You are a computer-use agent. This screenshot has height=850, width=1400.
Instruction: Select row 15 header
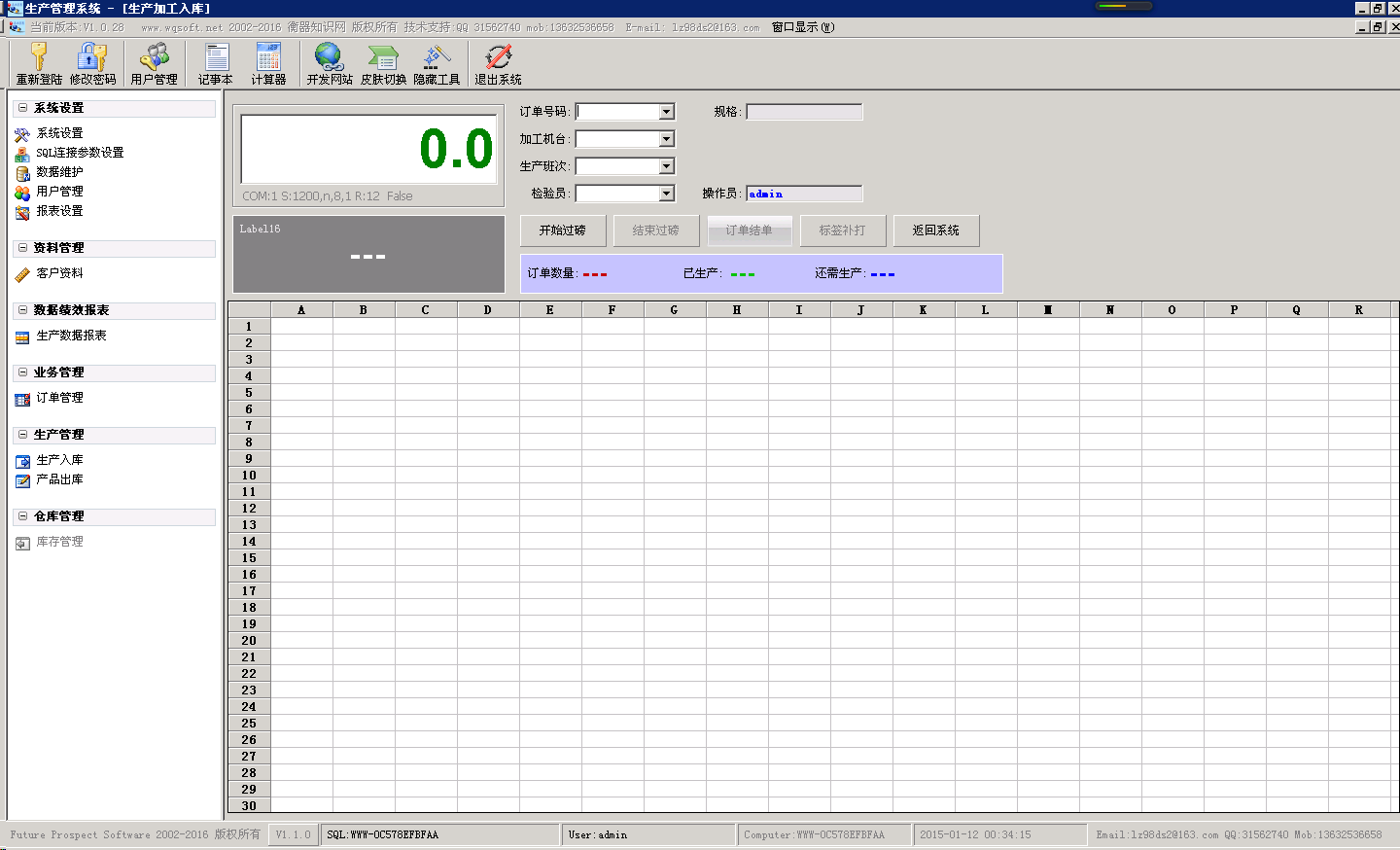pyautogui.click(x=249, y=558)
